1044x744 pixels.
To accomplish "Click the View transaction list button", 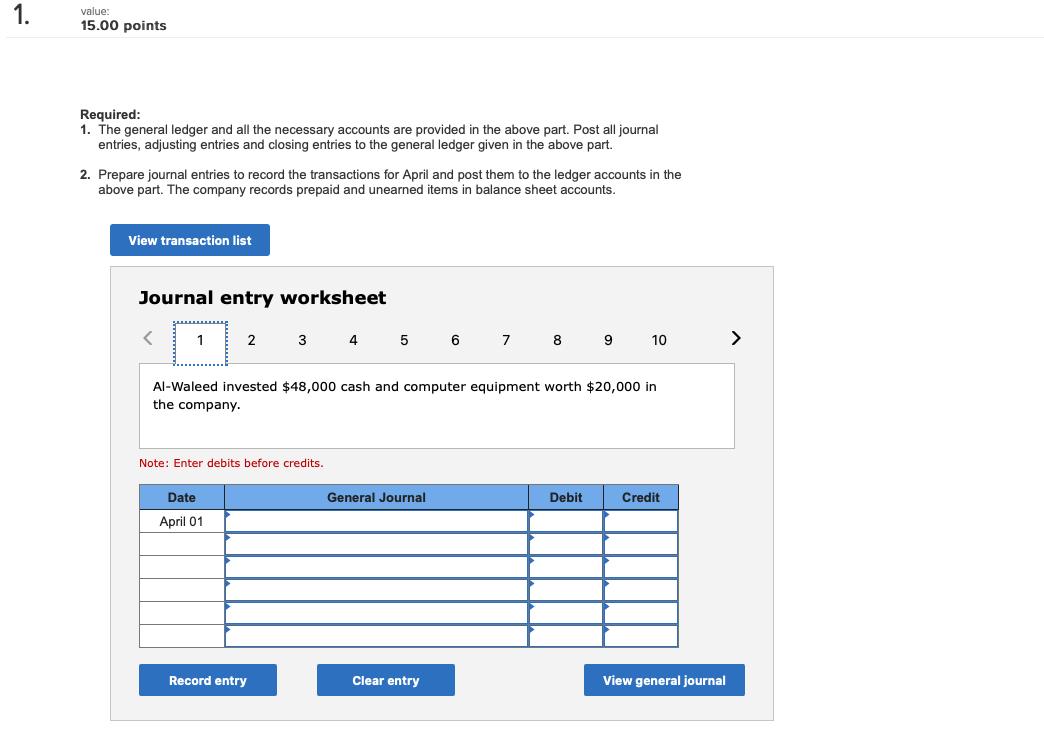I will [189, 240].
